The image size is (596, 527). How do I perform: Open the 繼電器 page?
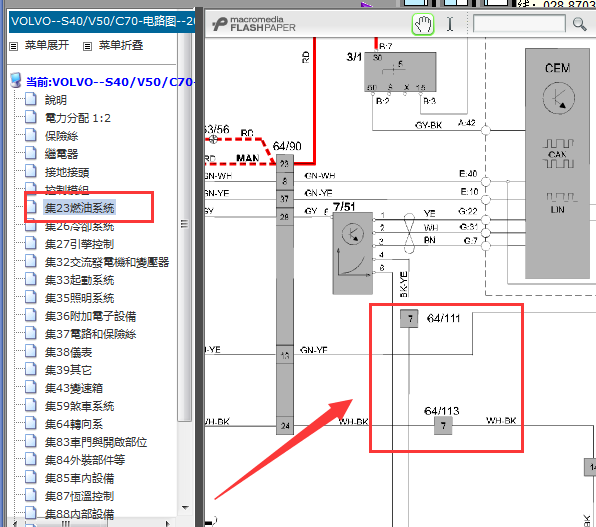tap(61, 154)
